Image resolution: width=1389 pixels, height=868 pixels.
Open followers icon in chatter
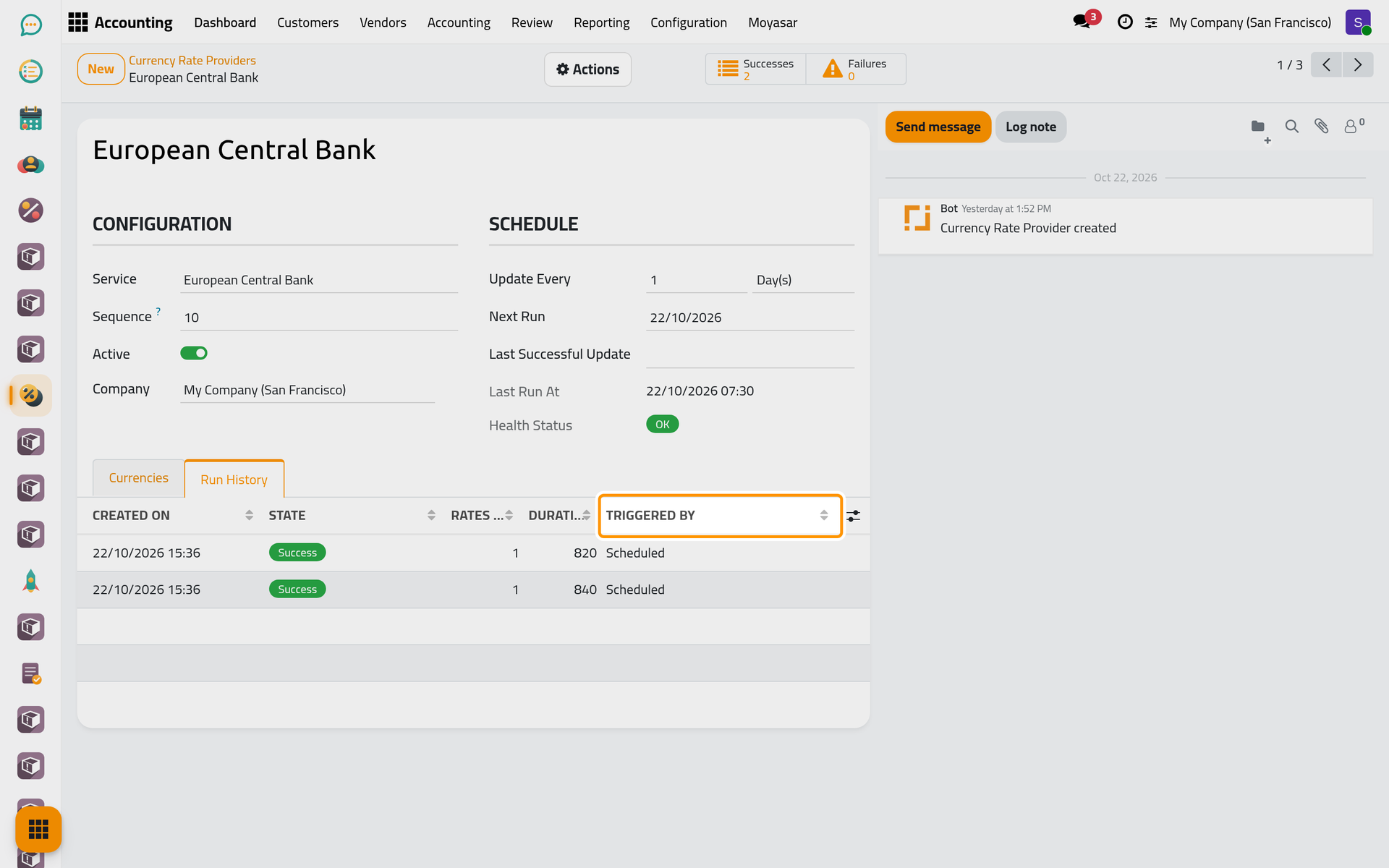coord(1354,126)
